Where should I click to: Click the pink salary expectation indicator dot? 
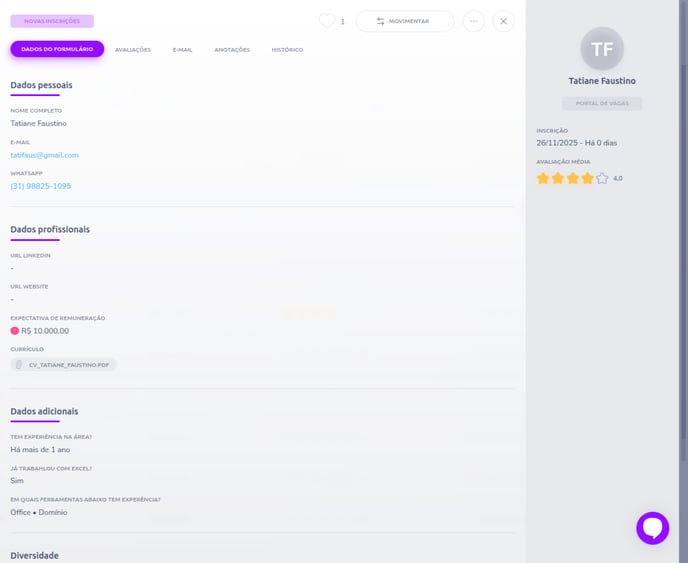(15, 330)
